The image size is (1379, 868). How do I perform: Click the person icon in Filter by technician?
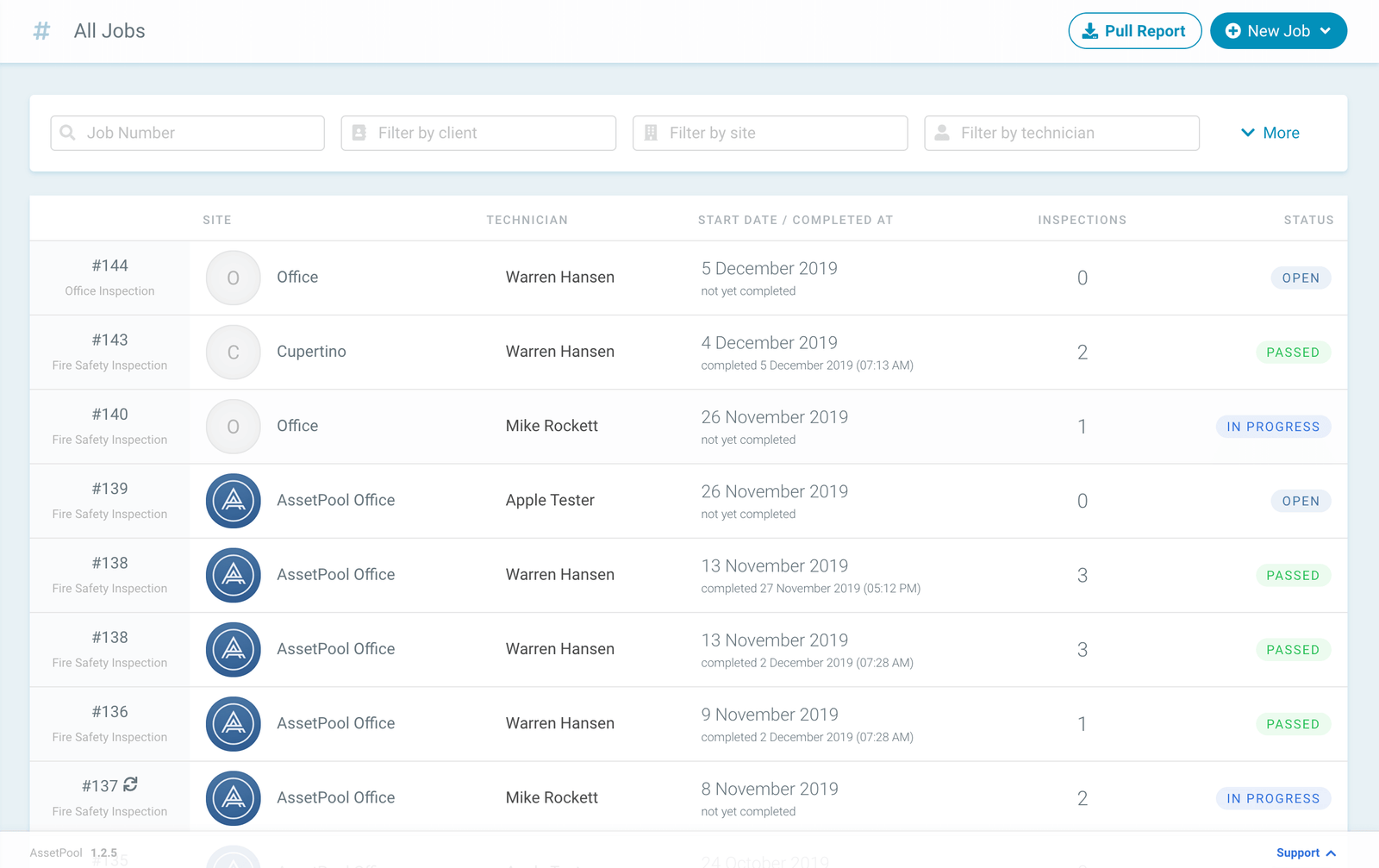click(942, 133)
